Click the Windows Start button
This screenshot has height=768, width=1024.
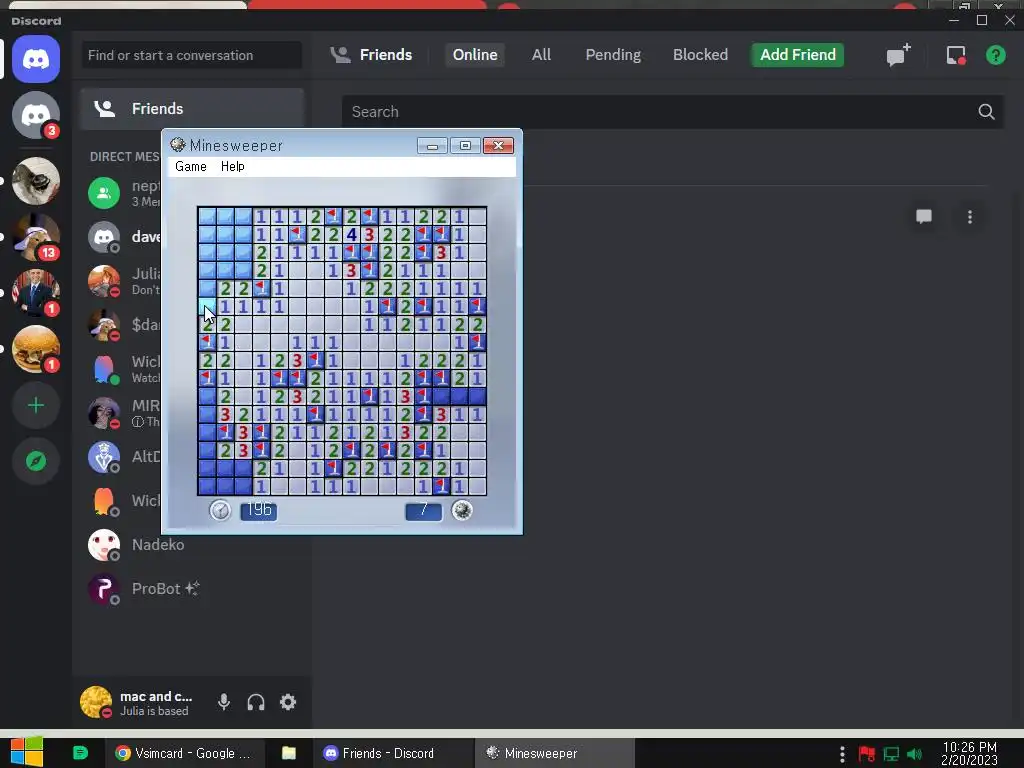point(27,752)
